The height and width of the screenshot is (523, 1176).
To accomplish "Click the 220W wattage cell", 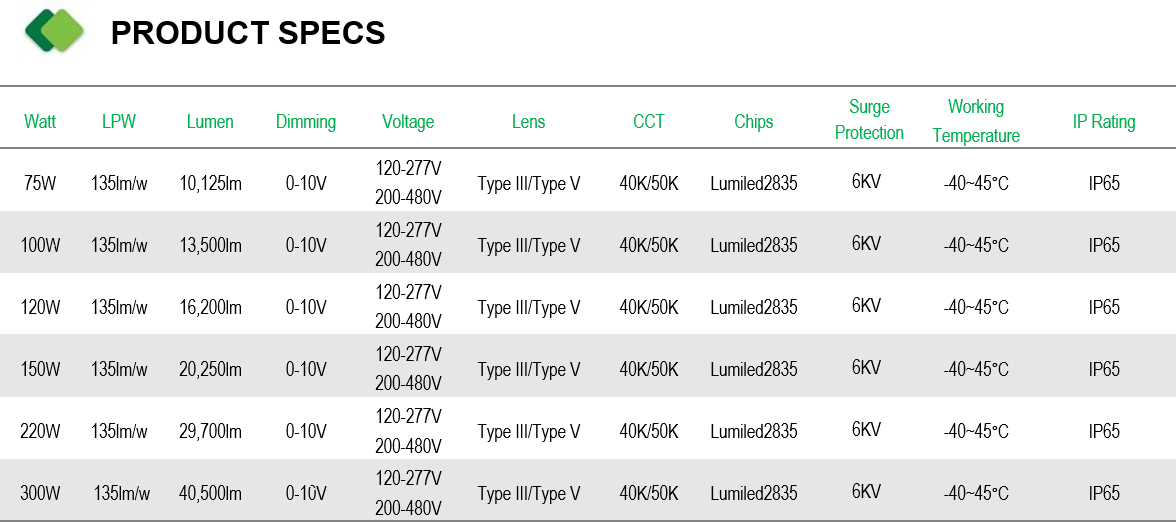I will pos(40,431).
